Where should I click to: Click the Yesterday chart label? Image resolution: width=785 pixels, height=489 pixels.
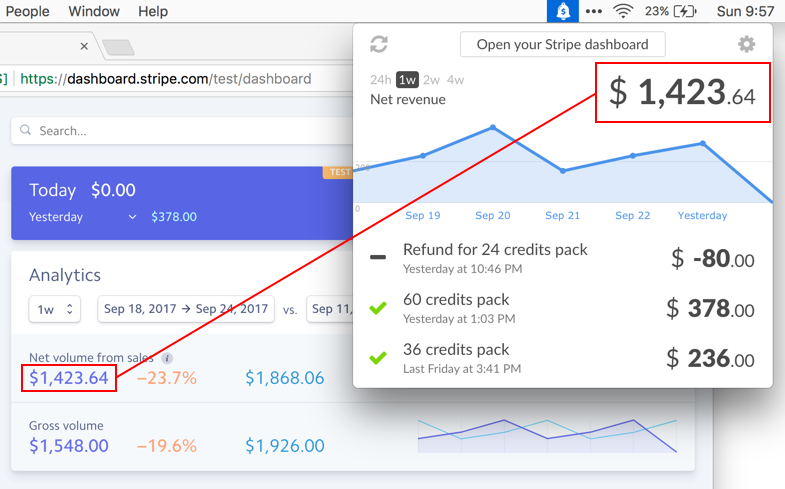(702, 215)
